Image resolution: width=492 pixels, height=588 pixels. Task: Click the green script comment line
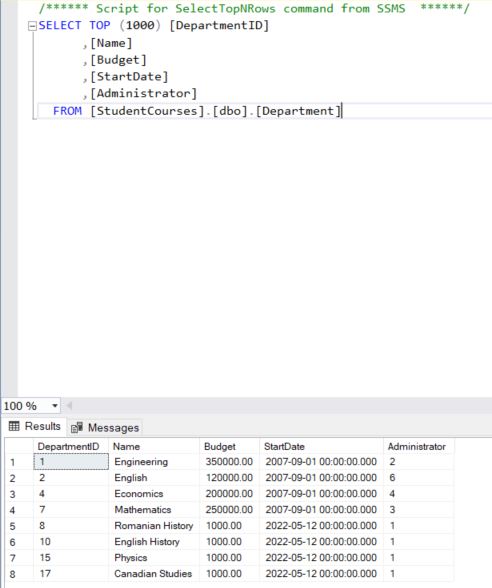pos(254,8)
